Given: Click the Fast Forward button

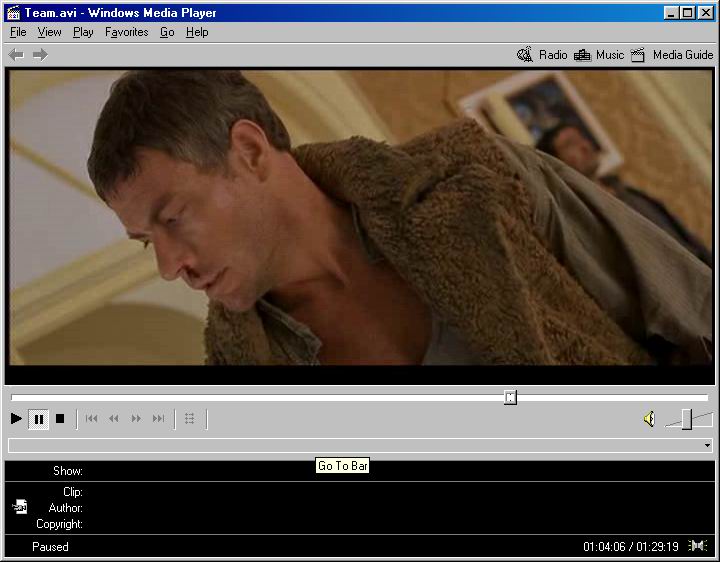Looking at the screenshot, I should [x=136, y=419].
